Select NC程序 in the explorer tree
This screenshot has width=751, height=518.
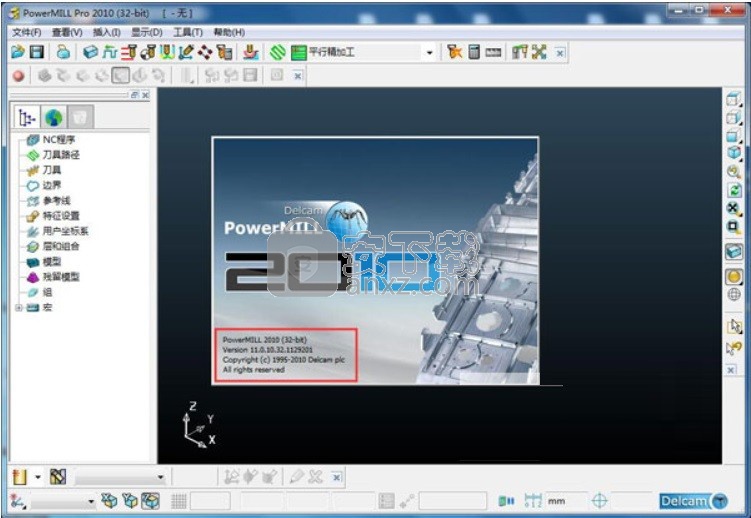[x=58, y=139]
